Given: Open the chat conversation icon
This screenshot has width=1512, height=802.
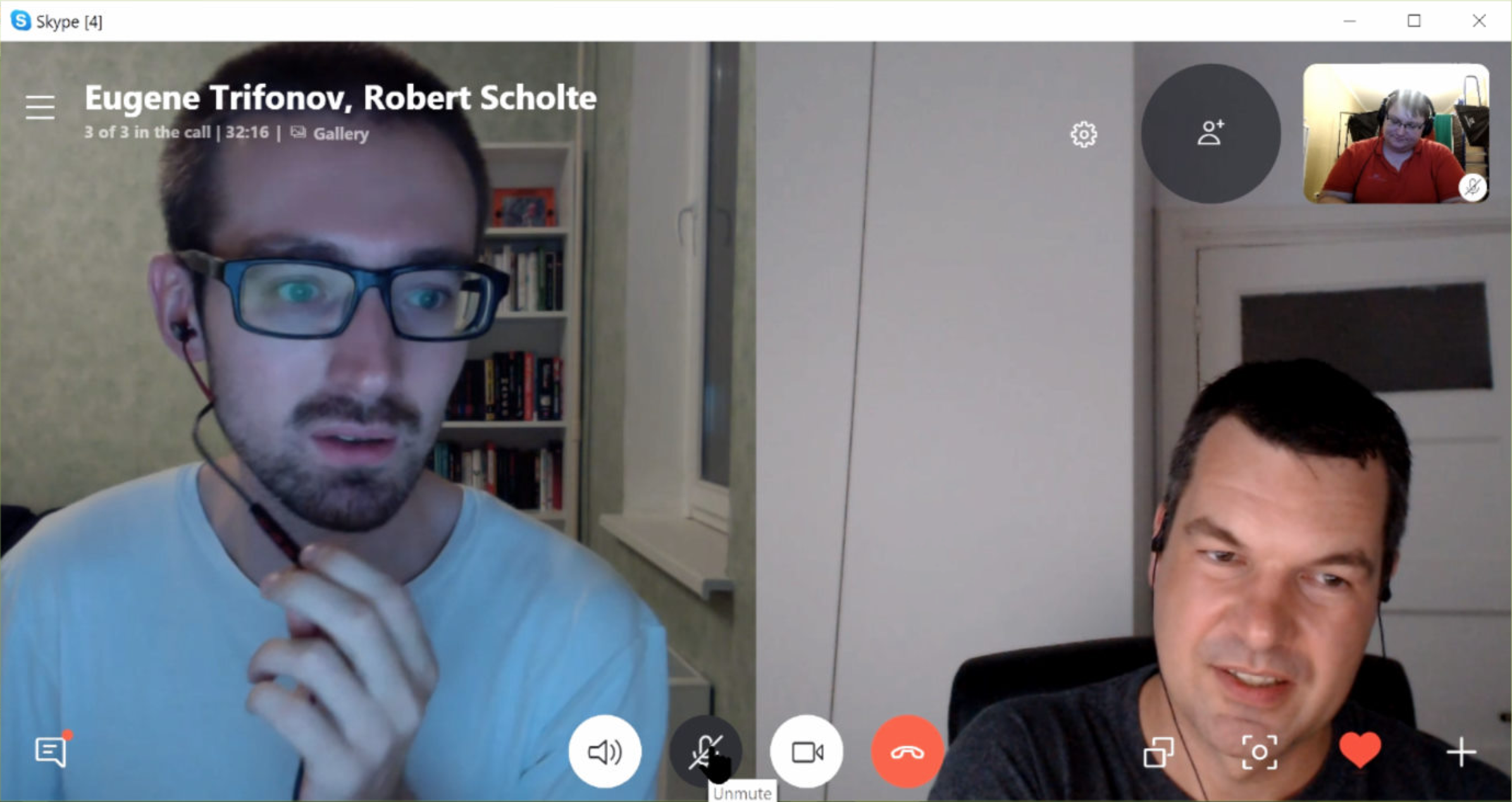Looking at the screenshot, I should [51, 751].
